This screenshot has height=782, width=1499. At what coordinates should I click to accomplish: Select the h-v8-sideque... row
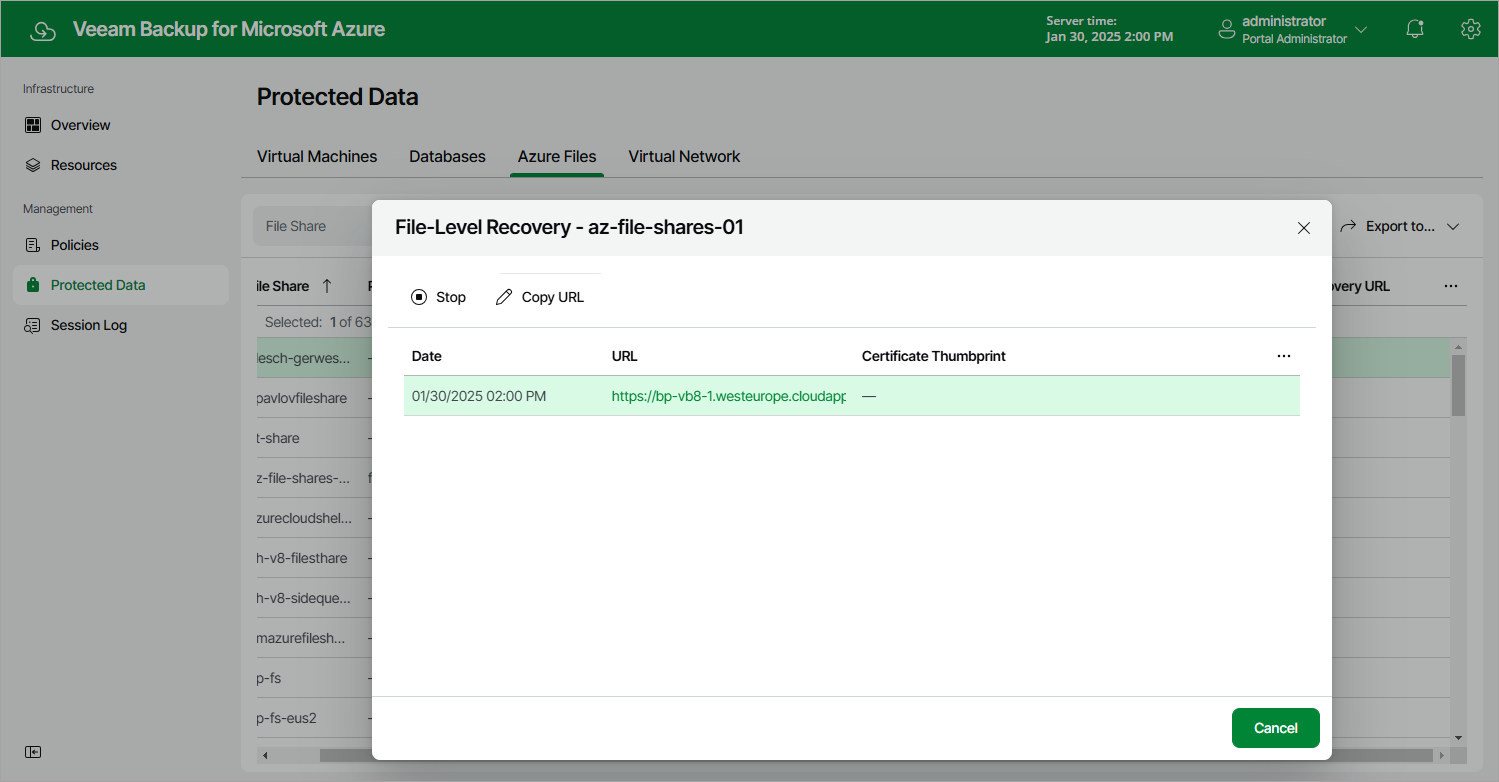click(304, 598)
